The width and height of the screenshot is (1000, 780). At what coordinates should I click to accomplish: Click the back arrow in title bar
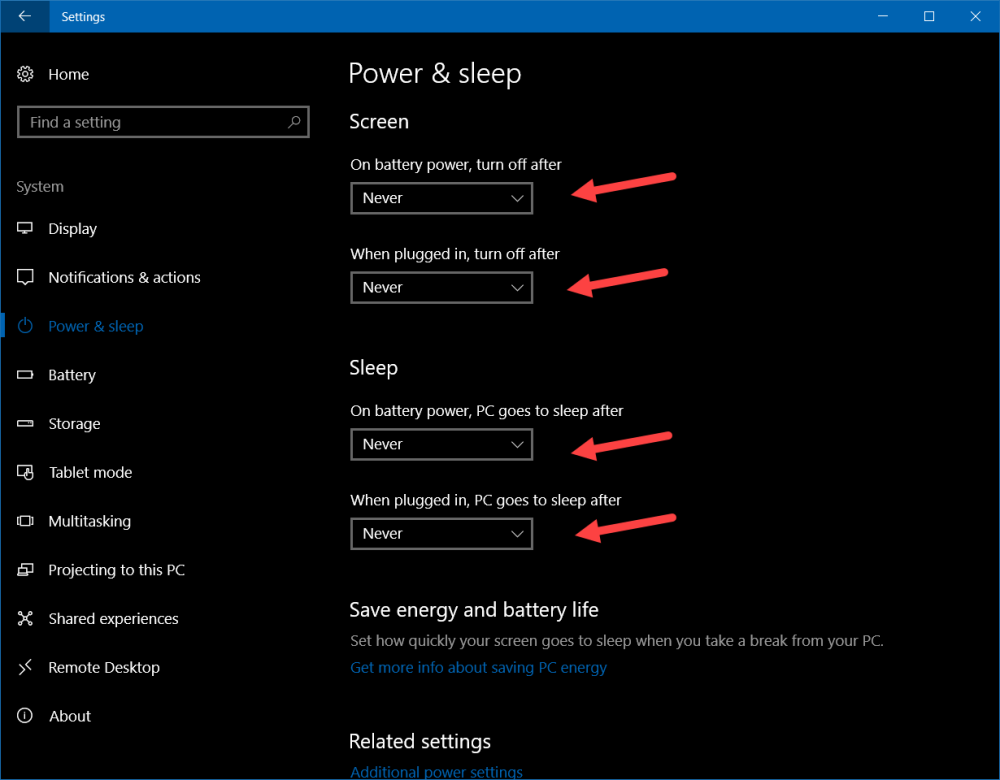[25, 16]
